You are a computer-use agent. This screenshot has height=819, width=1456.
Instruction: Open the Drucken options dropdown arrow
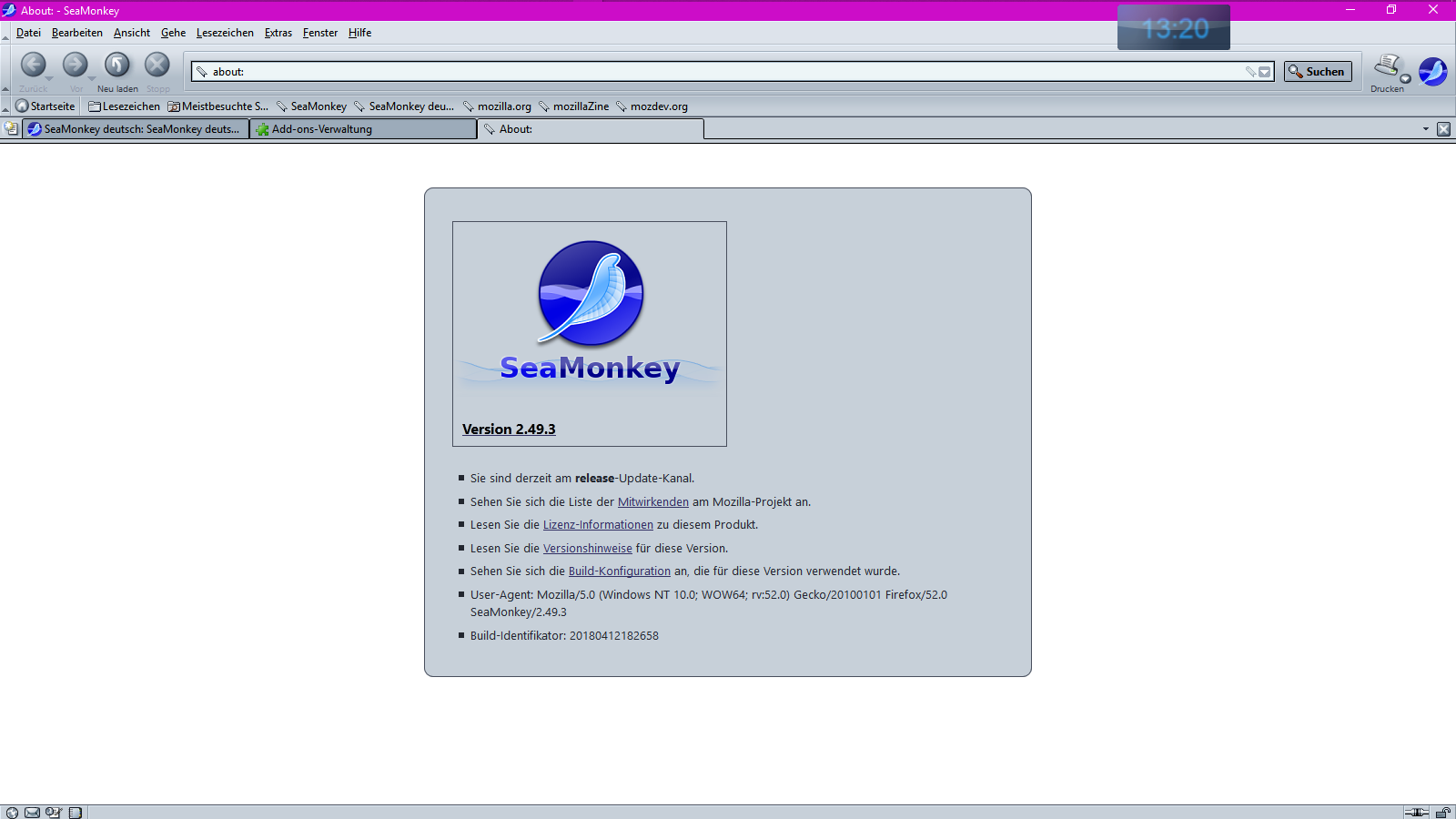coord(1405,79)
